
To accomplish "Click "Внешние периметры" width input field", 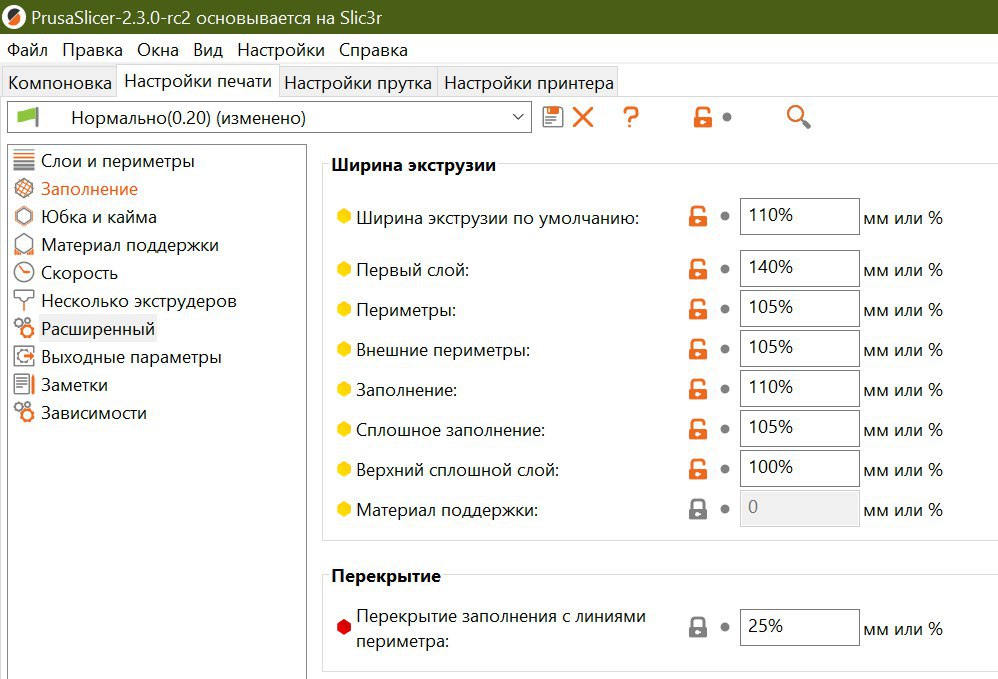I will pos(799,349).
